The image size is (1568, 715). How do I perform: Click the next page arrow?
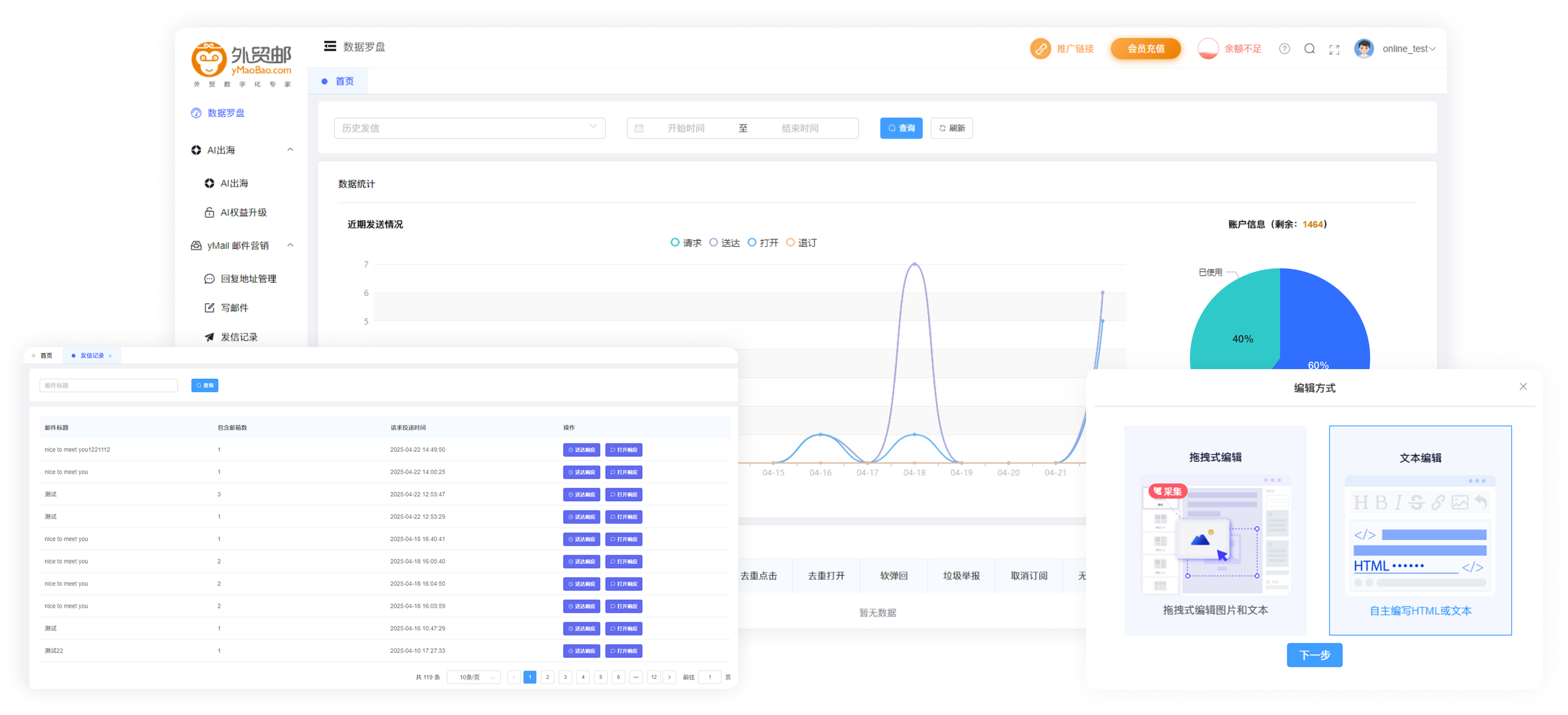[x=670, y=677]
